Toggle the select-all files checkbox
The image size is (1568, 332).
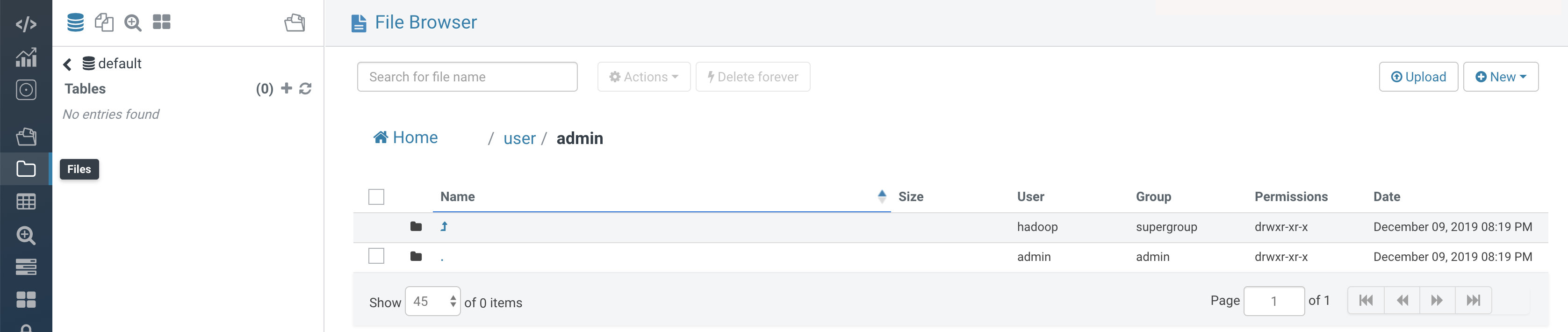coord(376,197)
